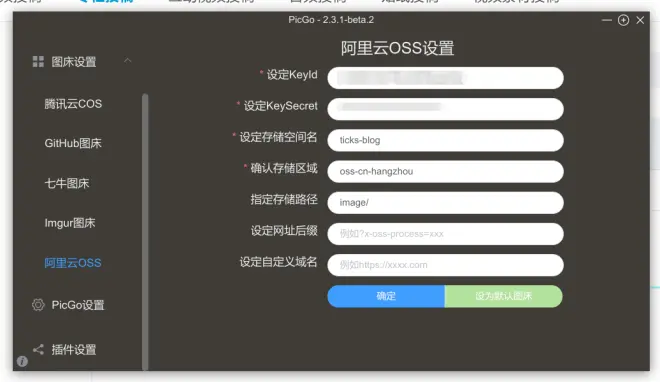
Task: Open 七牛图床 settings
Action: (x=67, y=183)
